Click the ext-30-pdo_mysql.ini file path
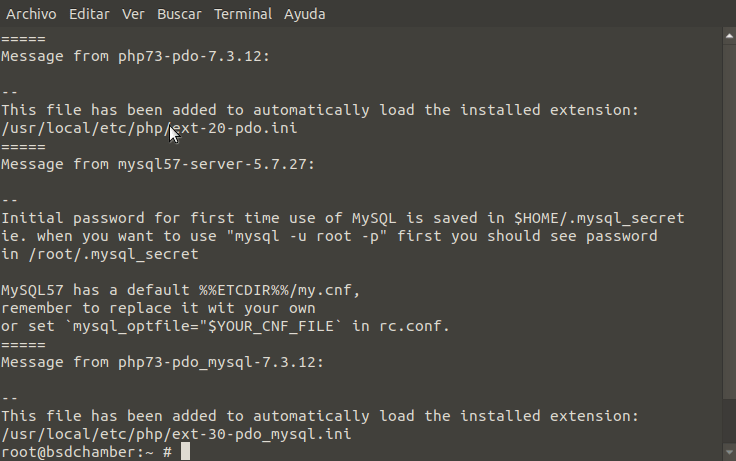This screenshot has height=461, width=736. (176, 434)
